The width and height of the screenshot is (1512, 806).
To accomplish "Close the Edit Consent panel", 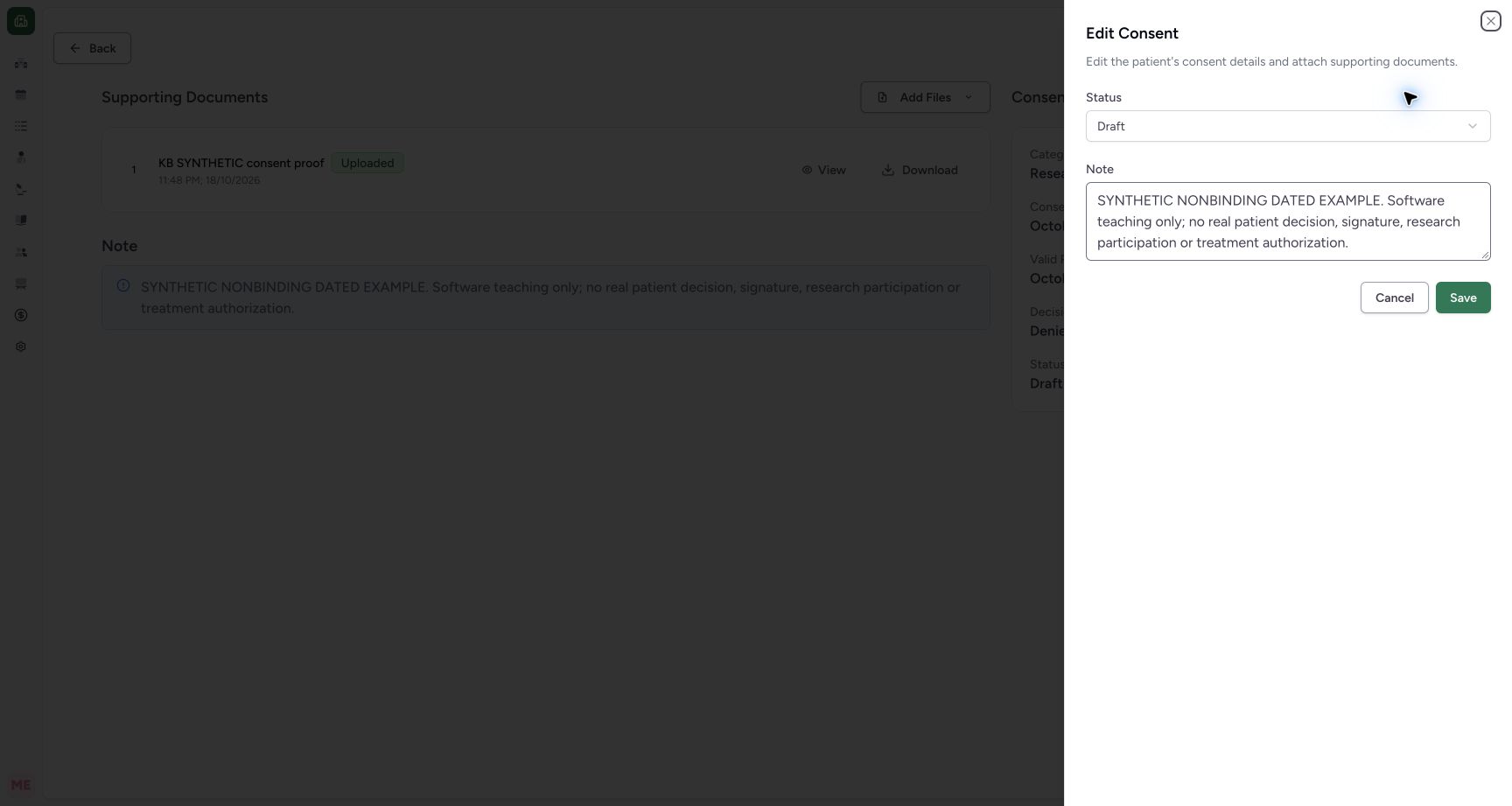I will (x=1490, y=21).
